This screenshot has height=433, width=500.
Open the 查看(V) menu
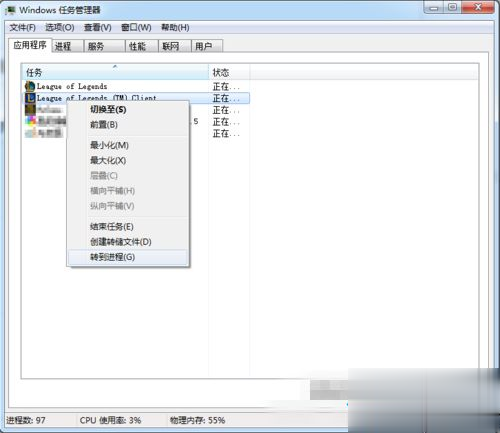pos(98,27)
